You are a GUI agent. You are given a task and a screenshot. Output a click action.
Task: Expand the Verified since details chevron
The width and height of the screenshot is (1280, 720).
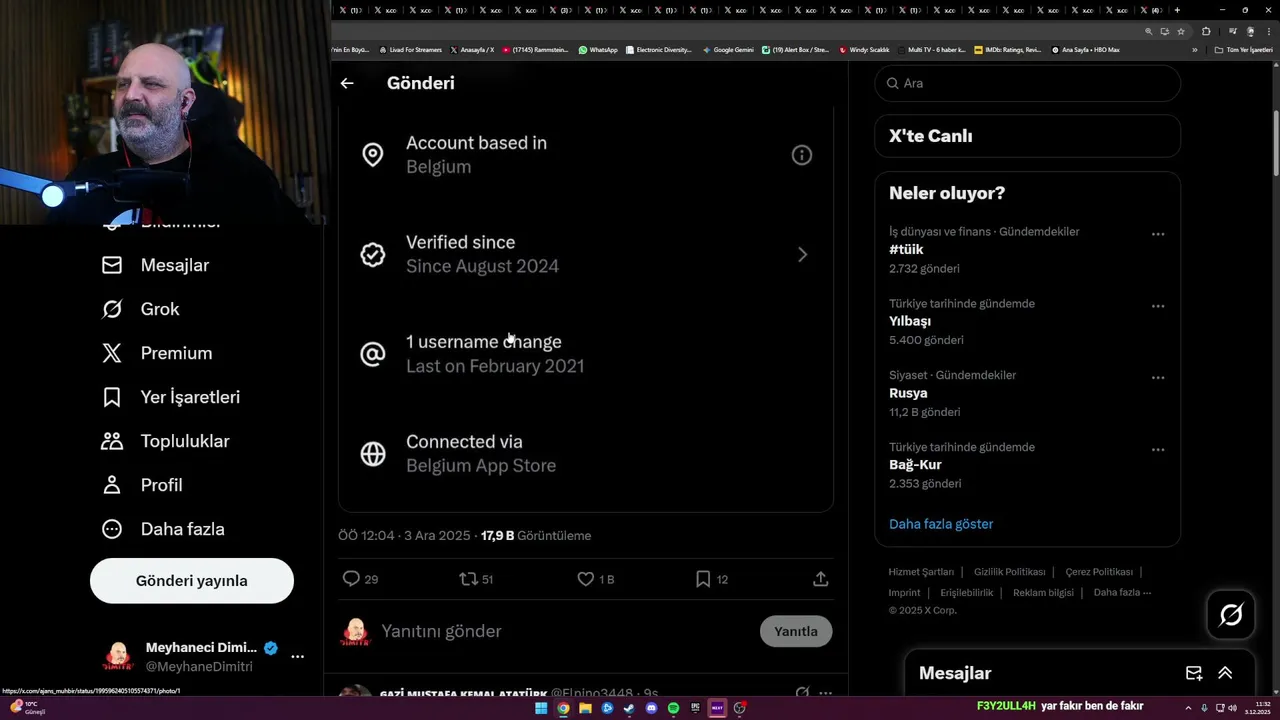[x=802, y=254]
